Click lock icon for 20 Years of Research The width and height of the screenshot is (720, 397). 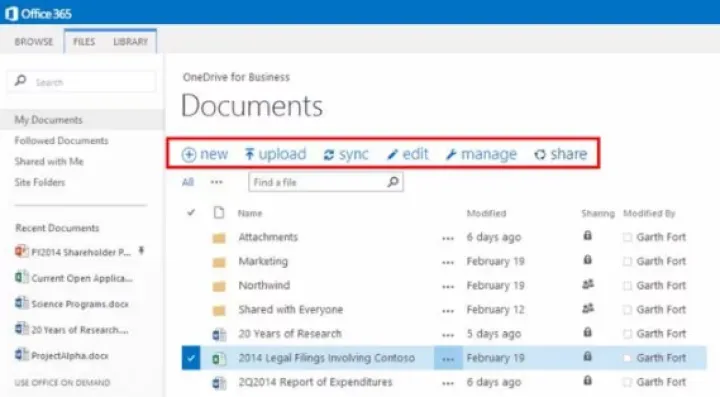point(587,332)
